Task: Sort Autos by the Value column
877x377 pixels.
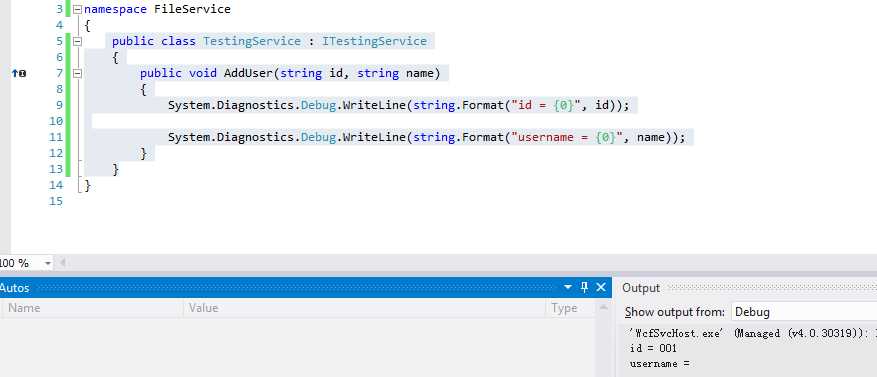Action: (365, 308)
